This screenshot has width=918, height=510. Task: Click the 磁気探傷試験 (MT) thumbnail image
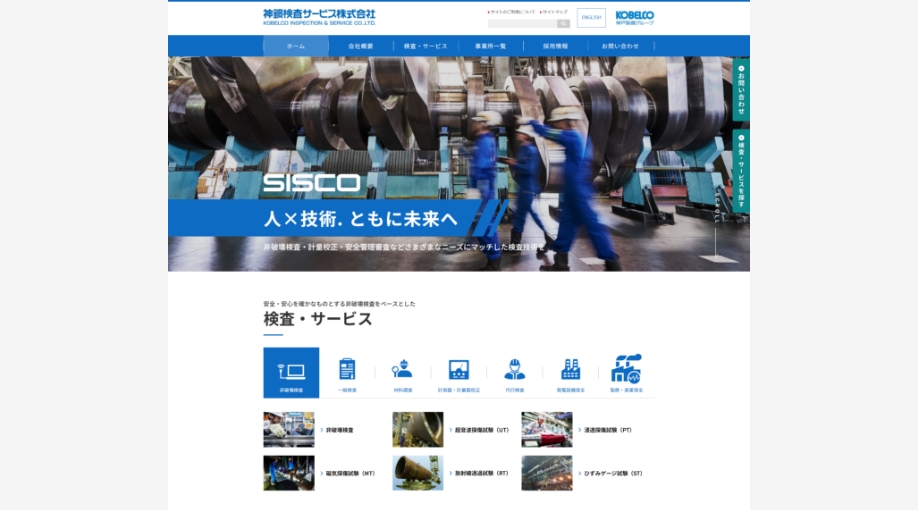coord(289,473)
